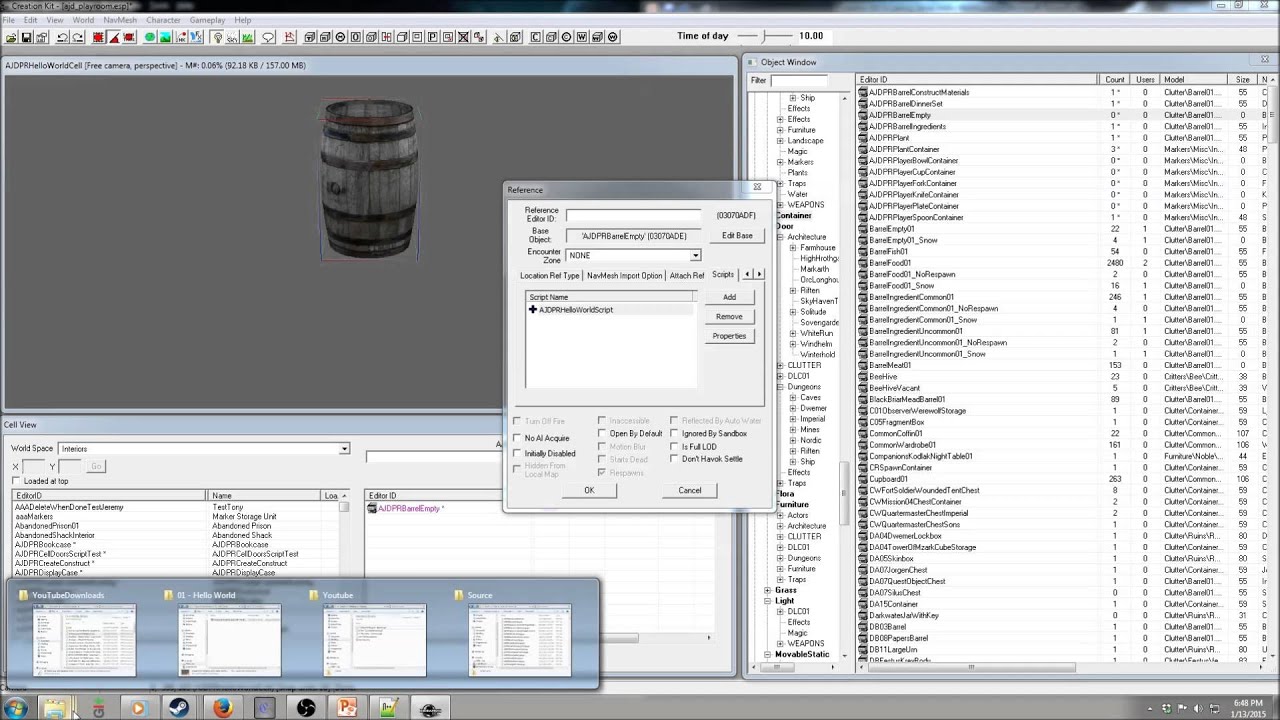Toggle the light bulb lighting icon
The height and width of the screenshot is (720, 1280).
(x=217, y=37)
